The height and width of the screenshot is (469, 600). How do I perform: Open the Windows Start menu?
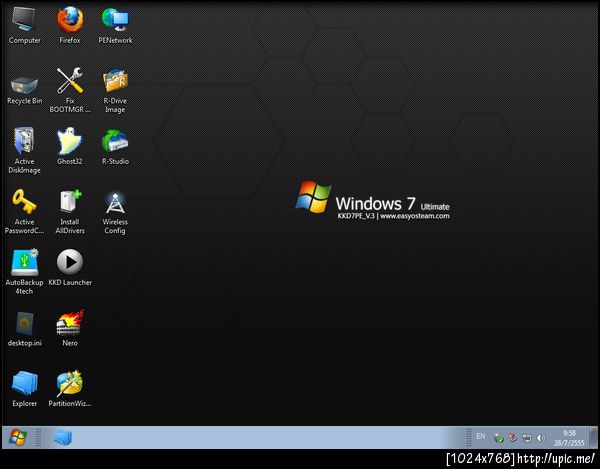pos(18,438)
